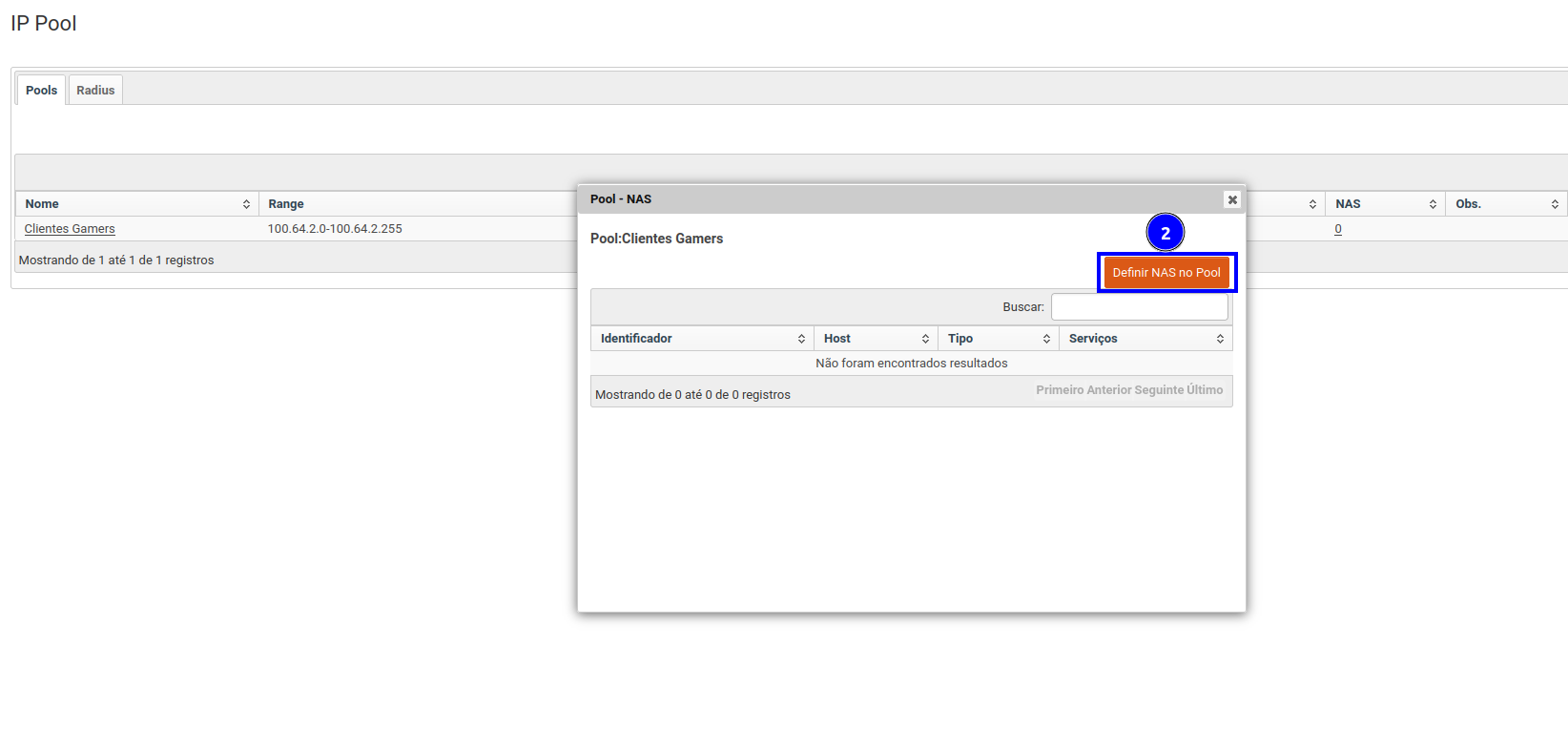Click the sort arrows in NAS column
Viewport: 1568px width, 729px height.
pyautogui.click(x=1433, y=204)
